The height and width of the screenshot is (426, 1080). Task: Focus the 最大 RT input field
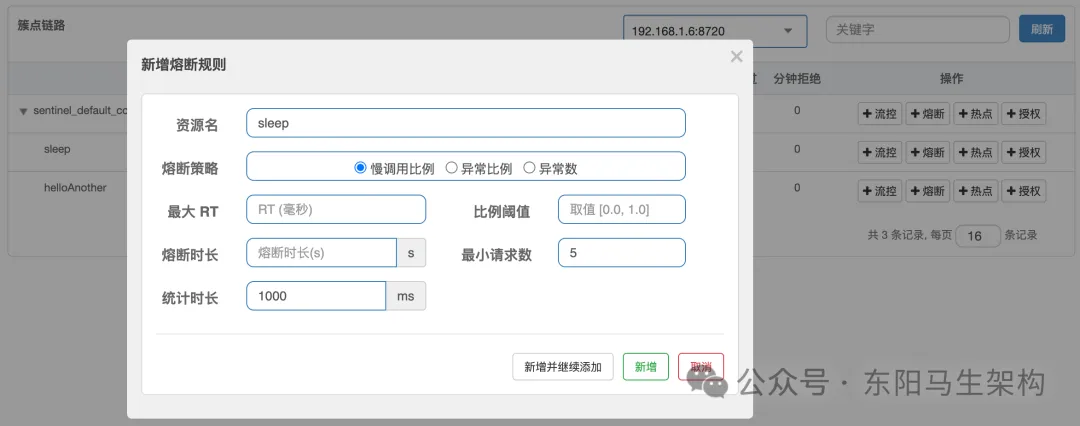click(x=336, y=210)
